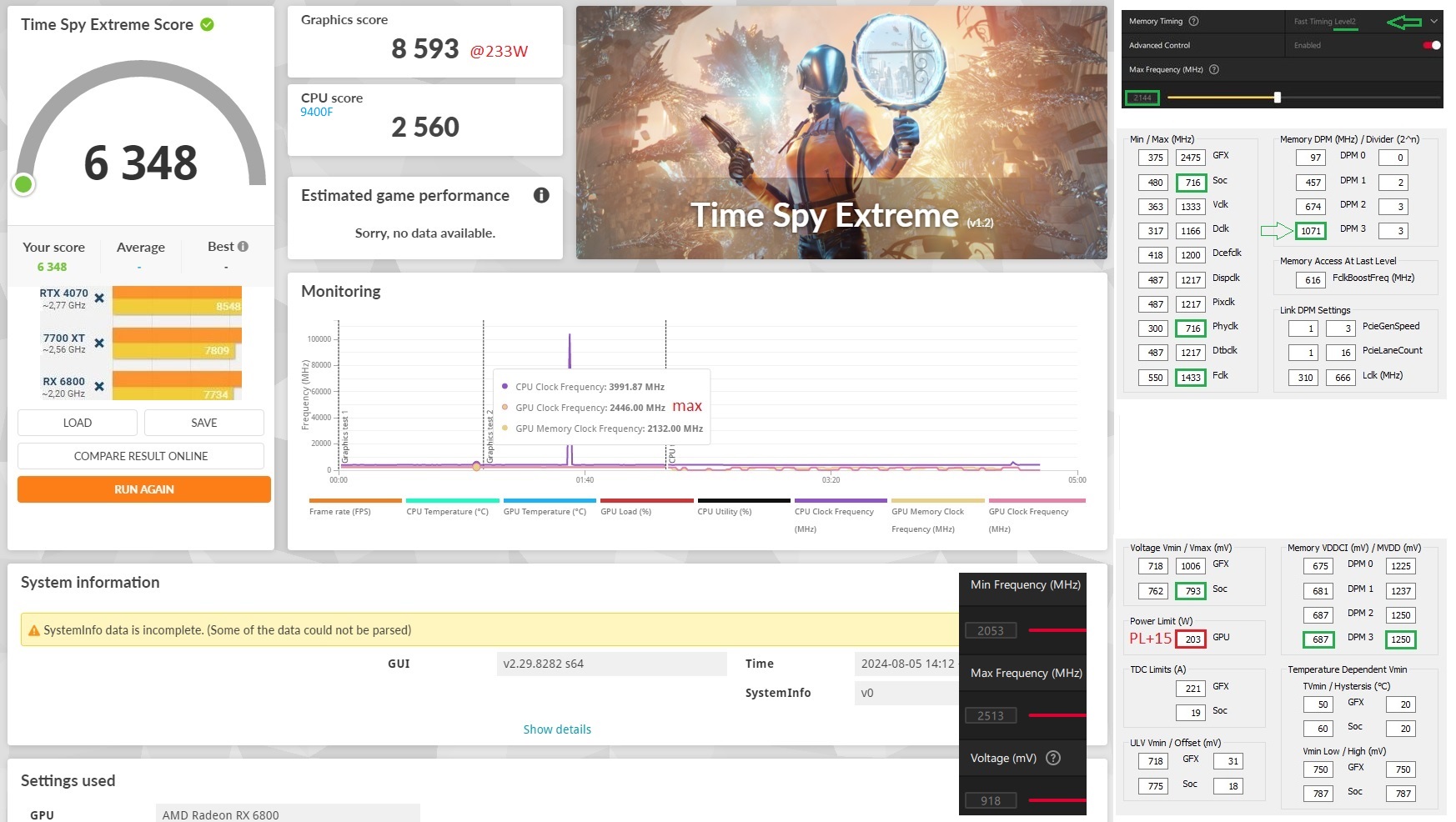Screen dimensions: 1456x822
Task: Click the Voltage Vmax Soc 793 field
Action: [1191, 591]
